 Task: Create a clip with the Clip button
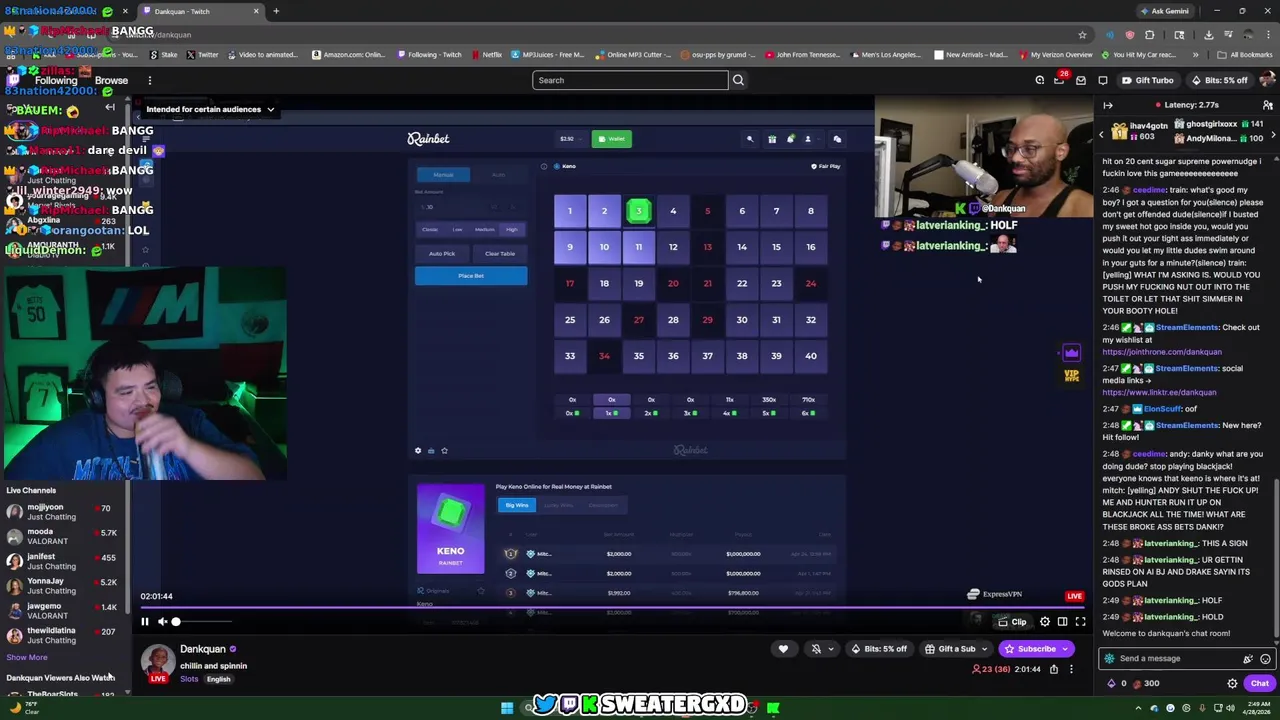point(1012,622)
